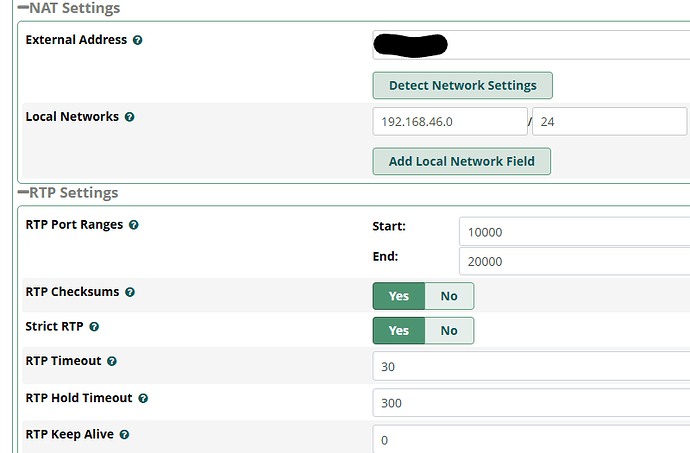The width and height of the screenshot is (690, 453).
Task: Click help icon beside RTP Port Ranges
Action: pyautogui.click(x=134, y=225)
